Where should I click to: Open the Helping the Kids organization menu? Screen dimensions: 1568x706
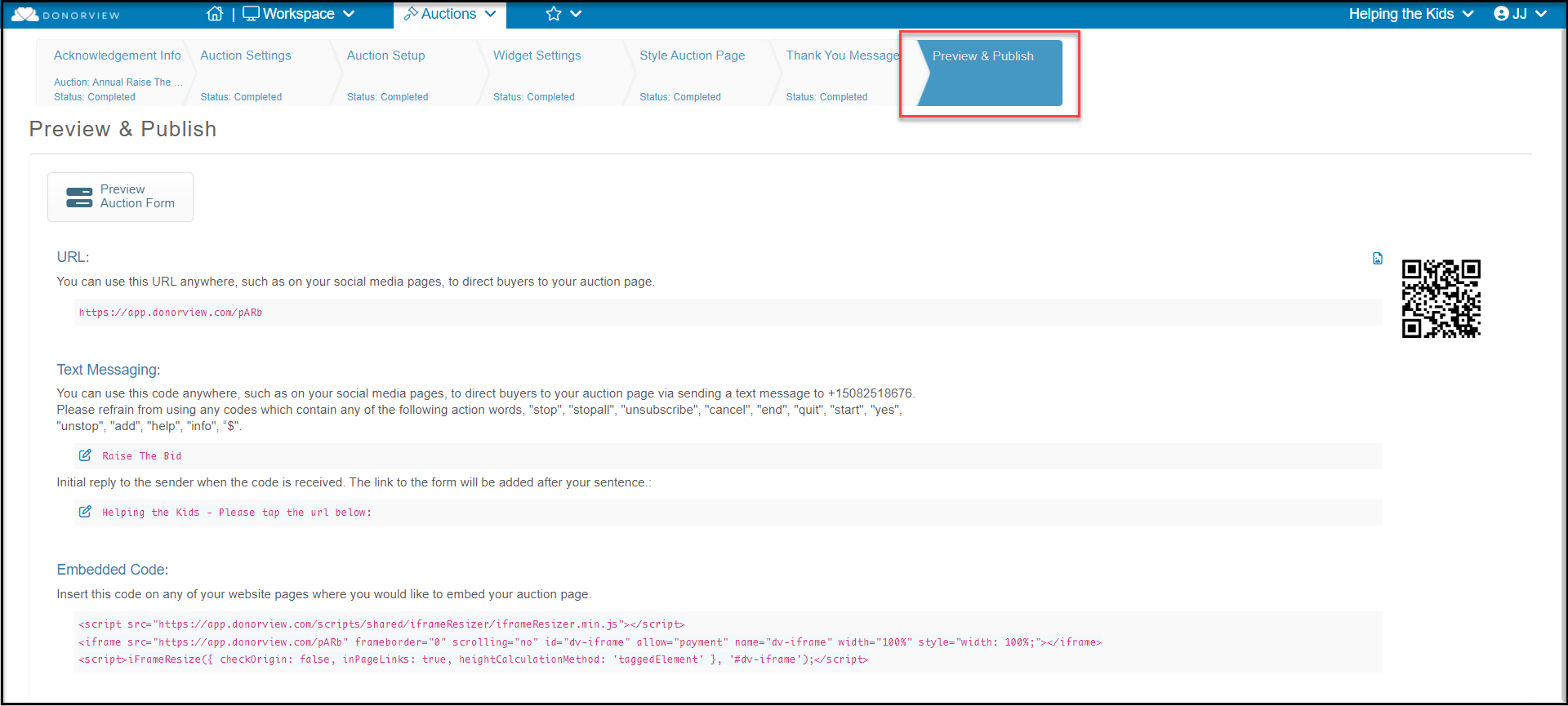tap(1410, 14)
